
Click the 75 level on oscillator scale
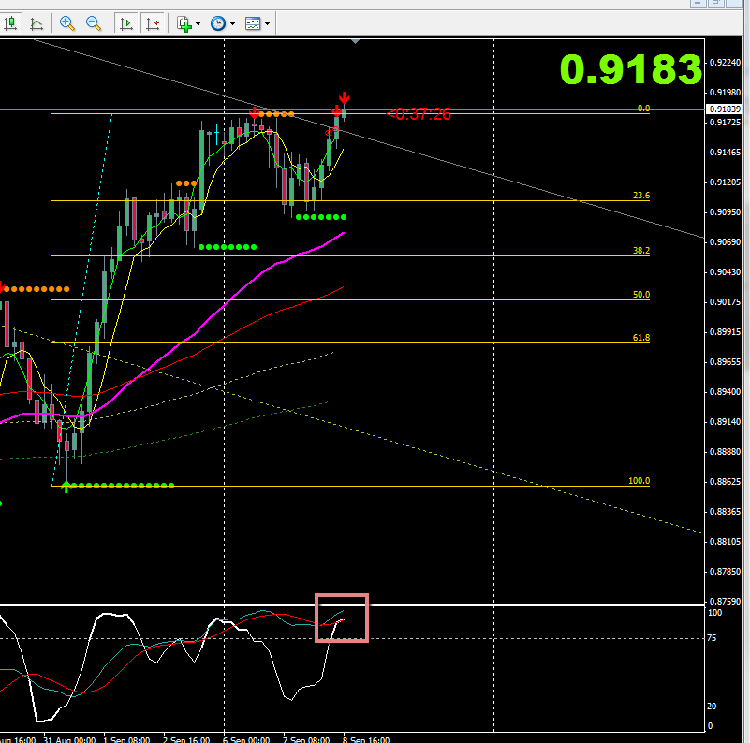(712, 638)
